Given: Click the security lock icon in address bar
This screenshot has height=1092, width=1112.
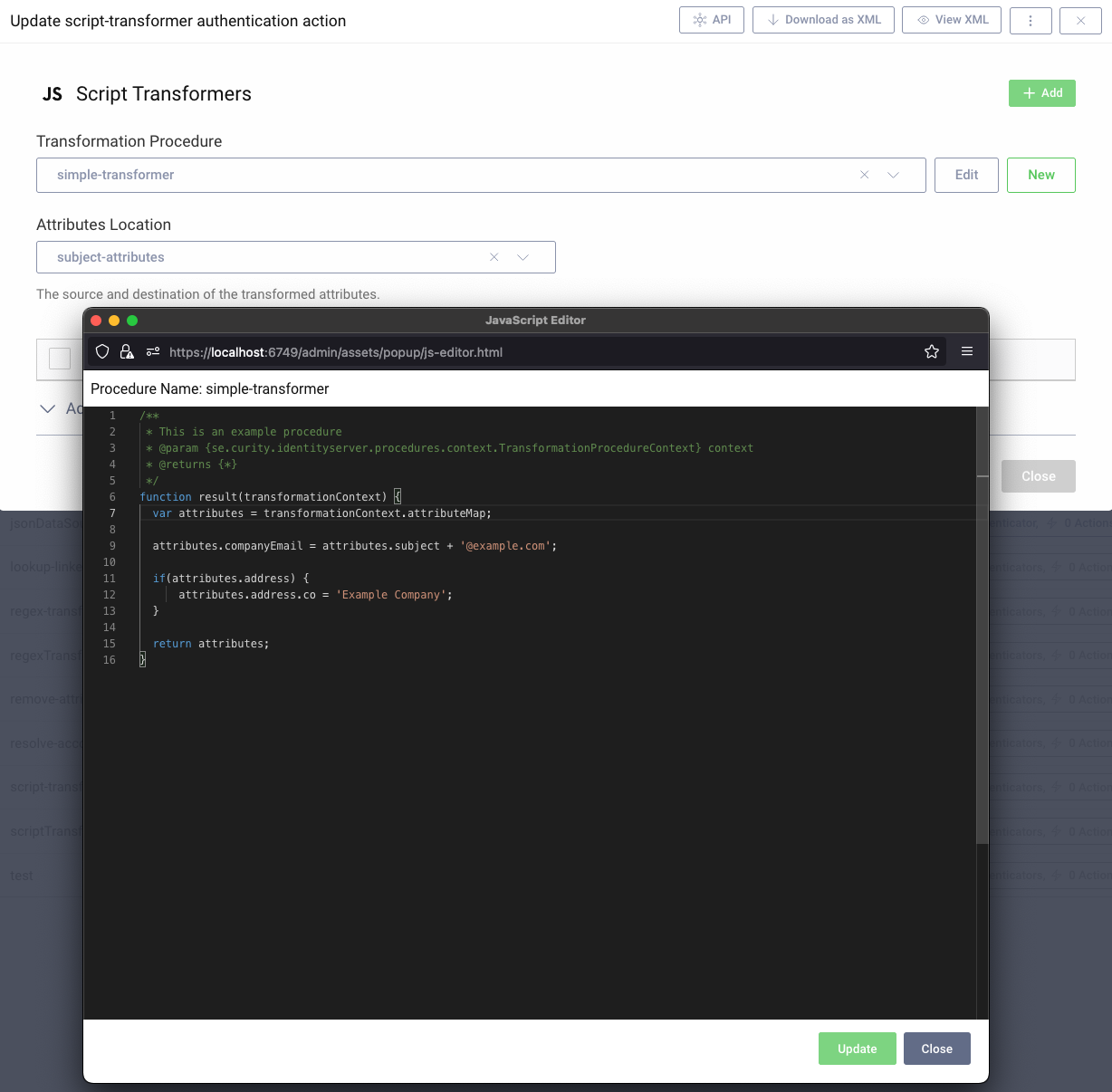Looking at the screenshot, I should point(127,352).
